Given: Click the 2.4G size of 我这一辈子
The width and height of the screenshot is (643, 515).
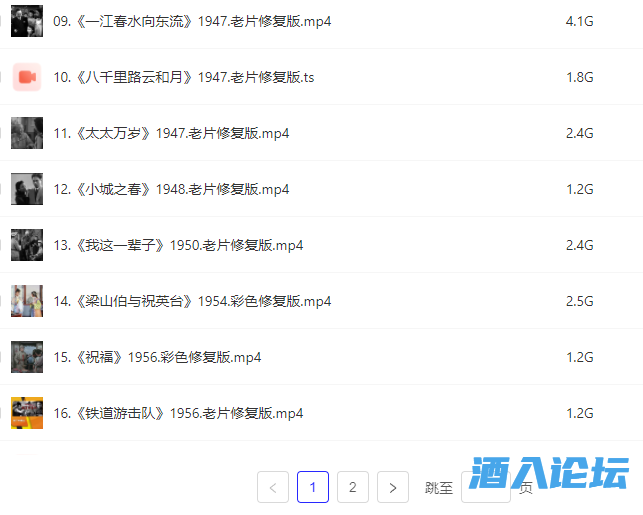Looking at the screenshot, I should click(x=579, y=245).
